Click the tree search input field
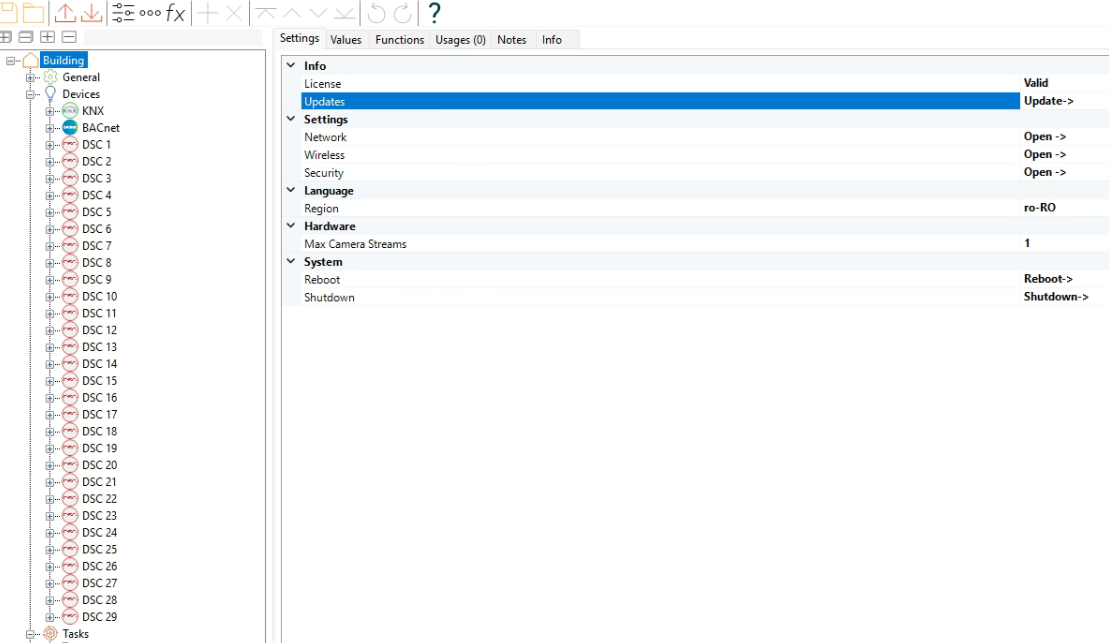Image resolution: width=1109 pixels, height=643 pixels. 173,37
